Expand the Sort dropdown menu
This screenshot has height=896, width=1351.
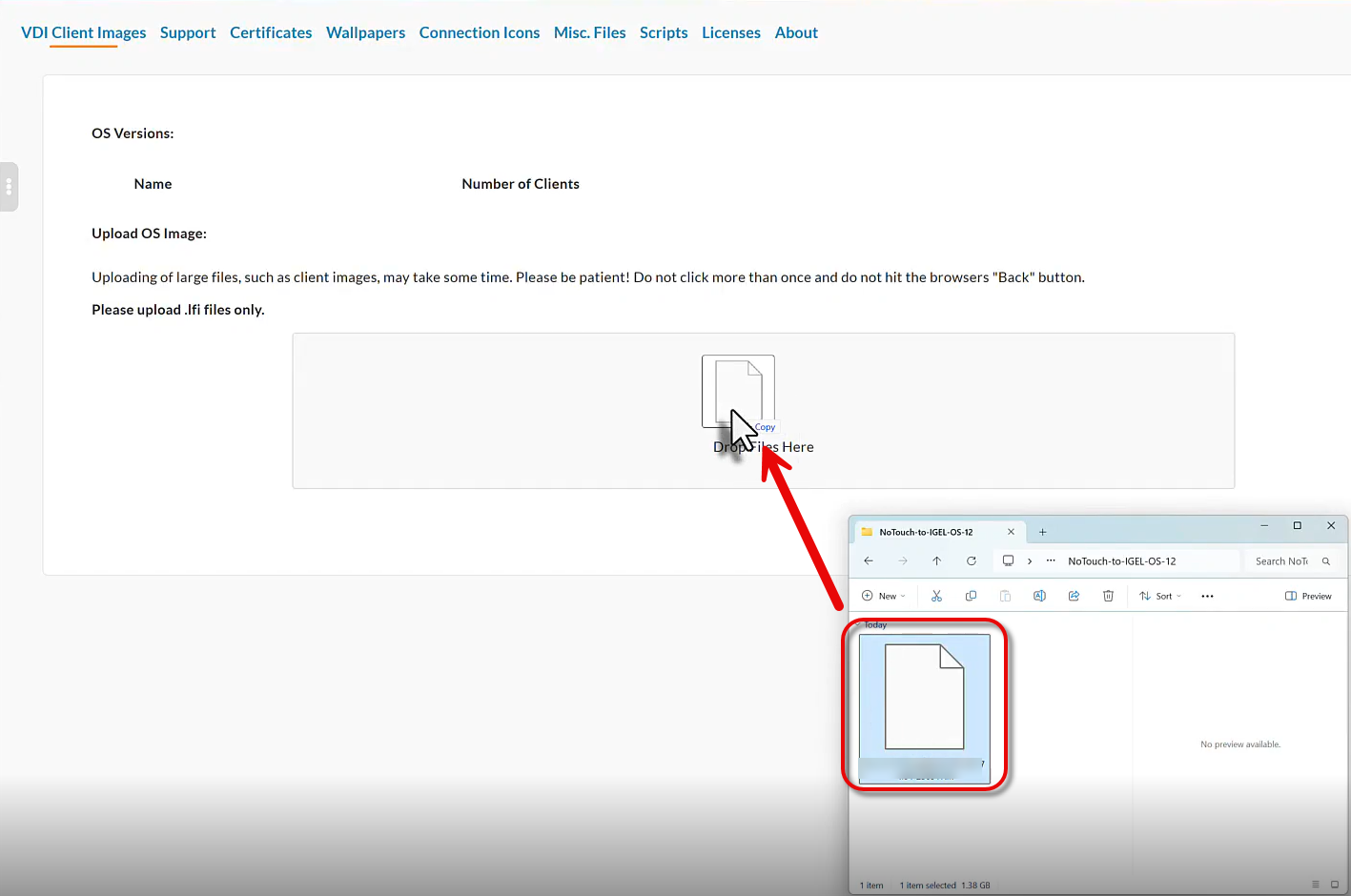pos(1160,596)
